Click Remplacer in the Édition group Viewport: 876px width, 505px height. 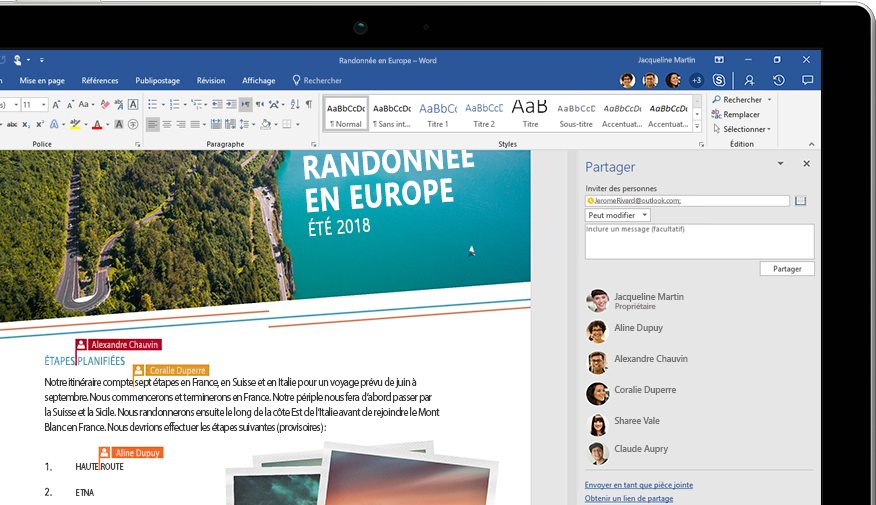736,115
